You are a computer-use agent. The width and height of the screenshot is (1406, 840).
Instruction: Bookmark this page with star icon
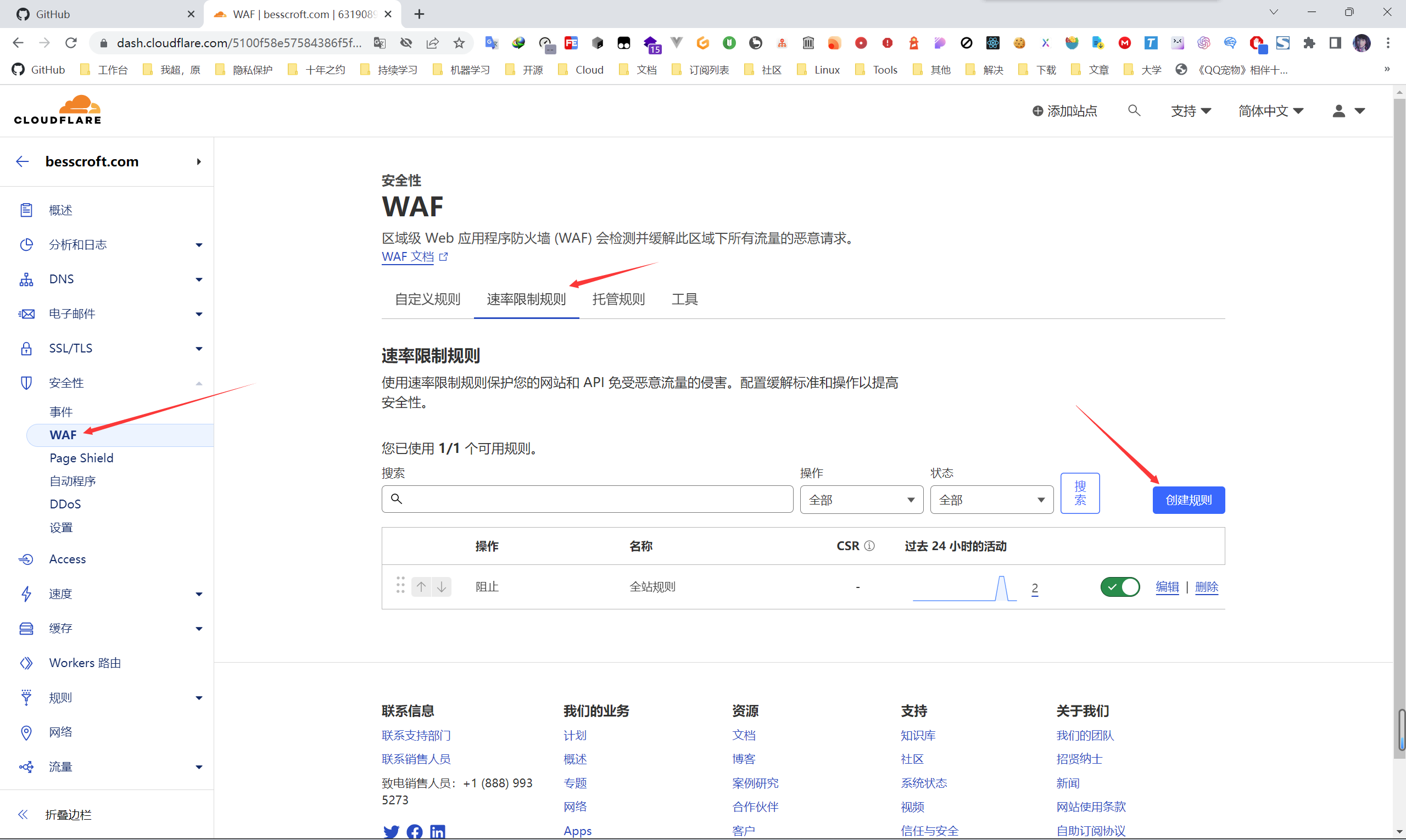[459, 43]
